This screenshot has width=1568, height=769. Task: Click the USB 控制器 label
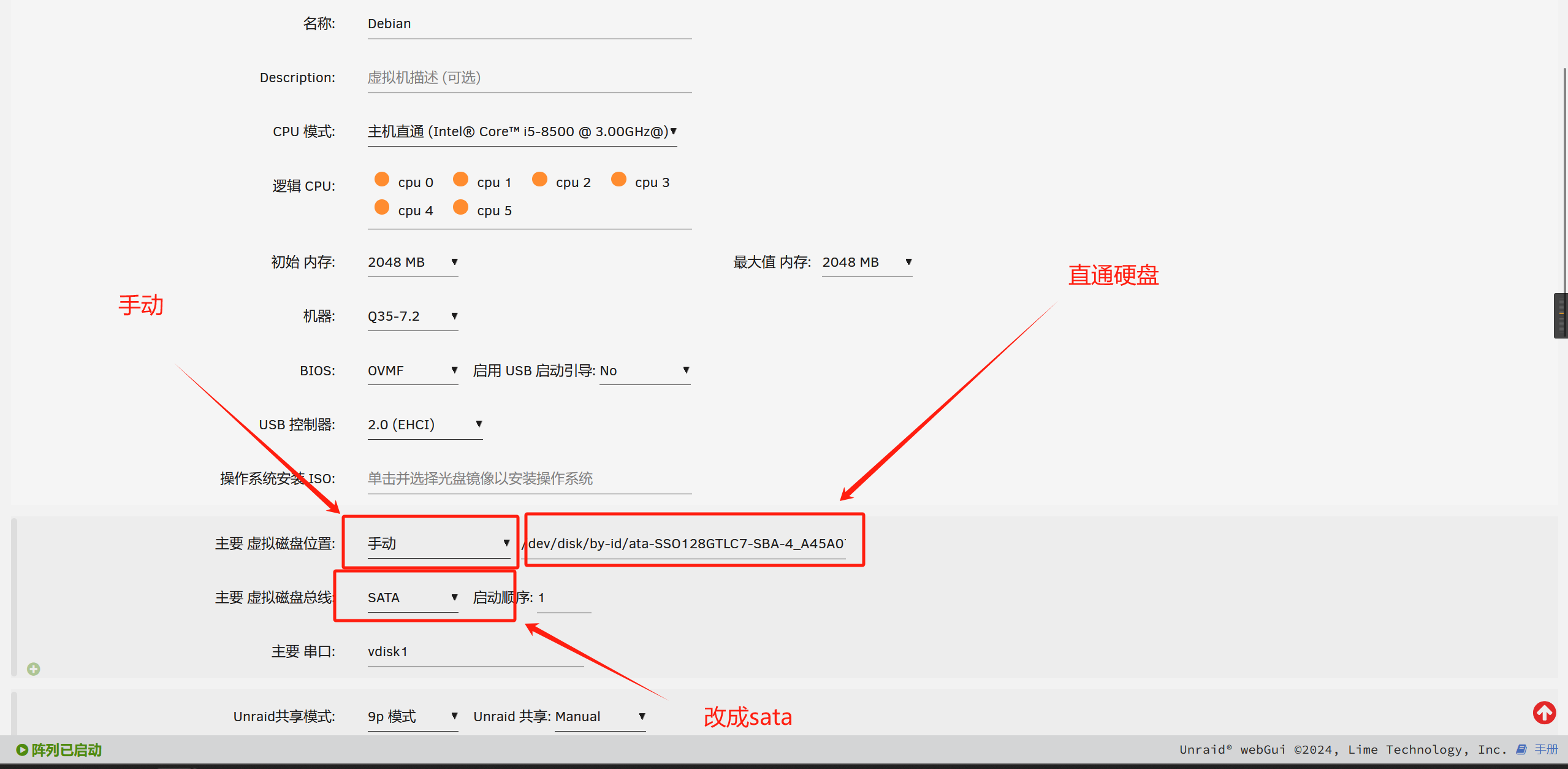tap(297, 425)
